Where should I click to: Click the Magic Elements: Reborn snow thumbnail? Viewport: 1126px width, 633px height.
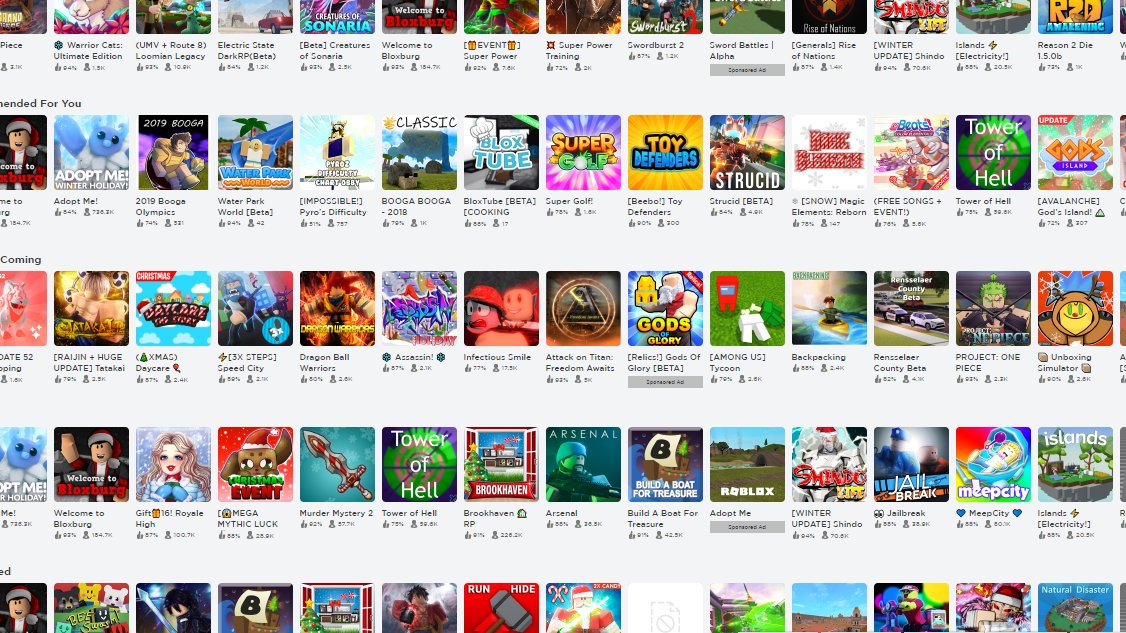(829, 152)
